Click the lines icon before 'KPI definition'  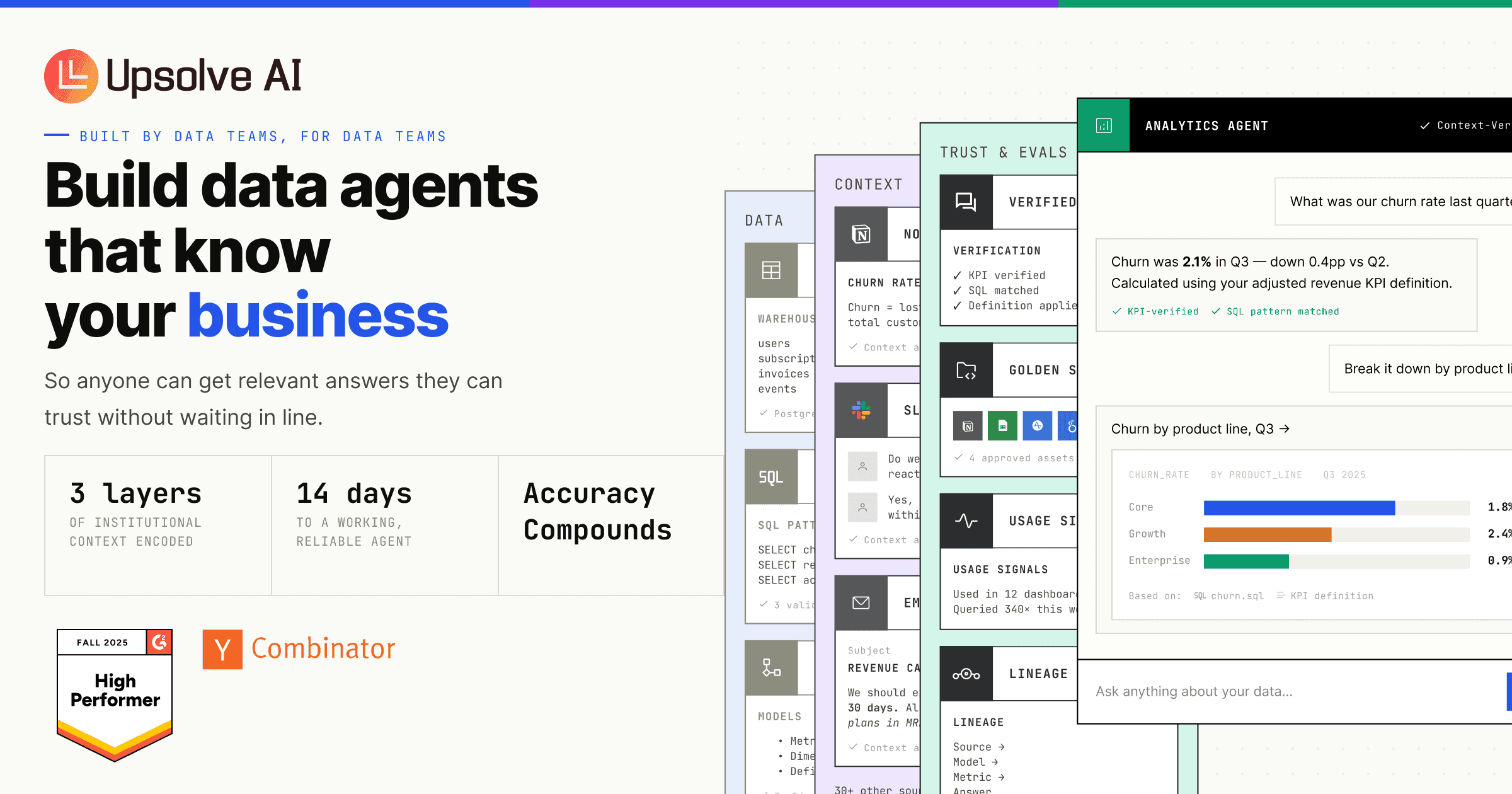pos(1280,595)
